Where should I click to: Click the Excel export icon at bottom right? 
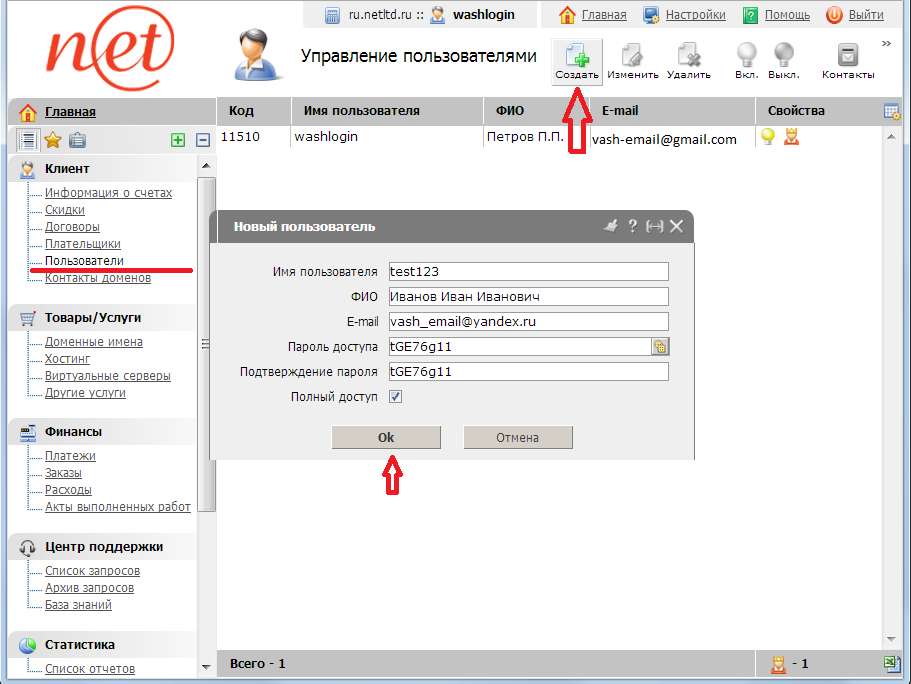pyautogui.click(x=892, y=664)
